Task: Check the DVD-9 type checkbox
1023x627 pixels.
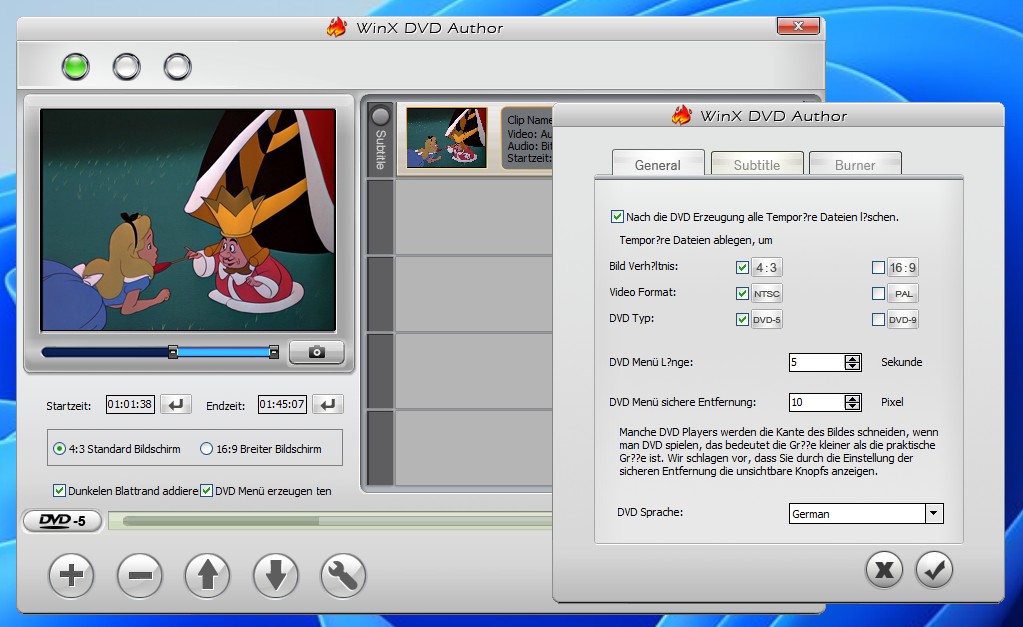Action: click(878, 320)
